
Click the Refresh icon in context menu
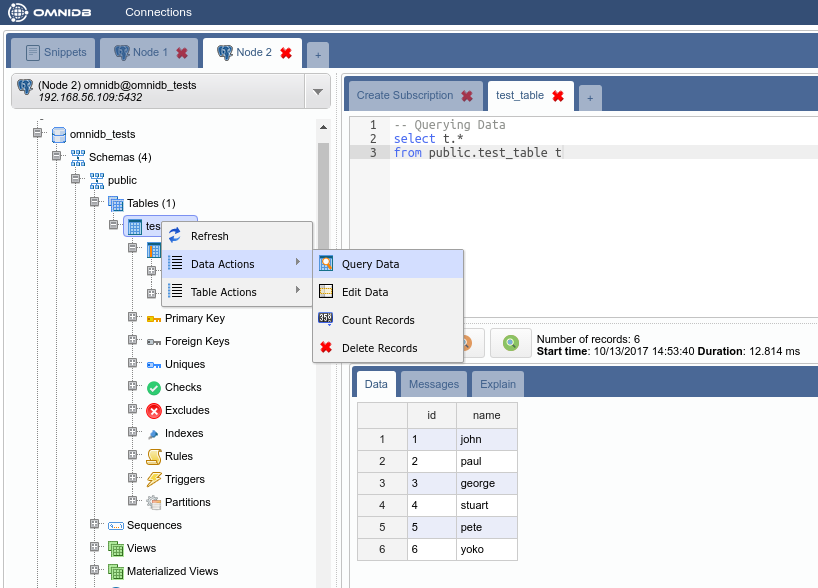point(175,236)
